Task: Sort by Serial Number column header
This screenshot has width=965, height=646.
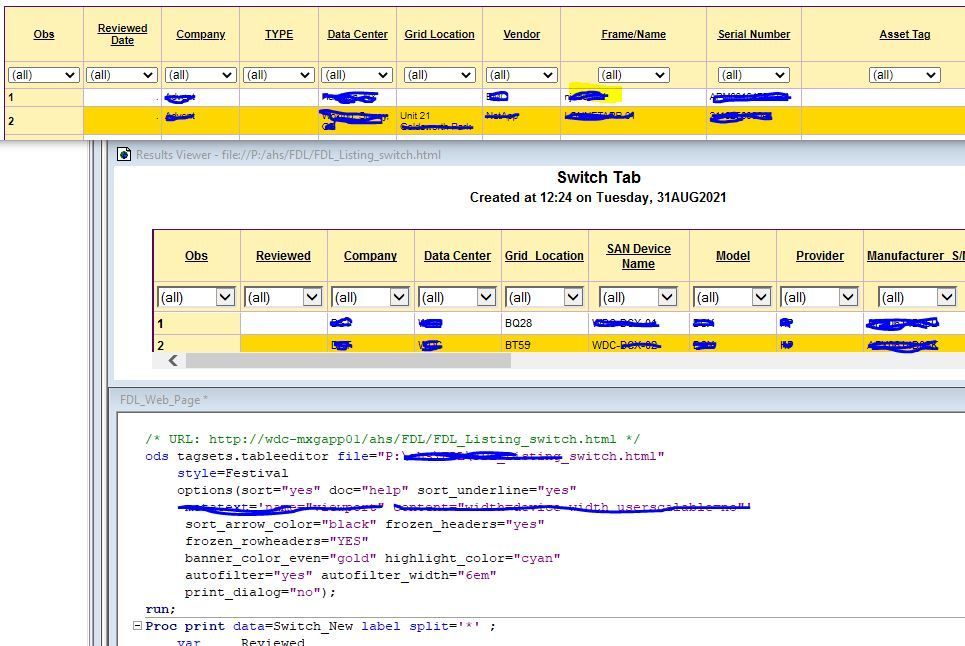Action: coord(754,34)
